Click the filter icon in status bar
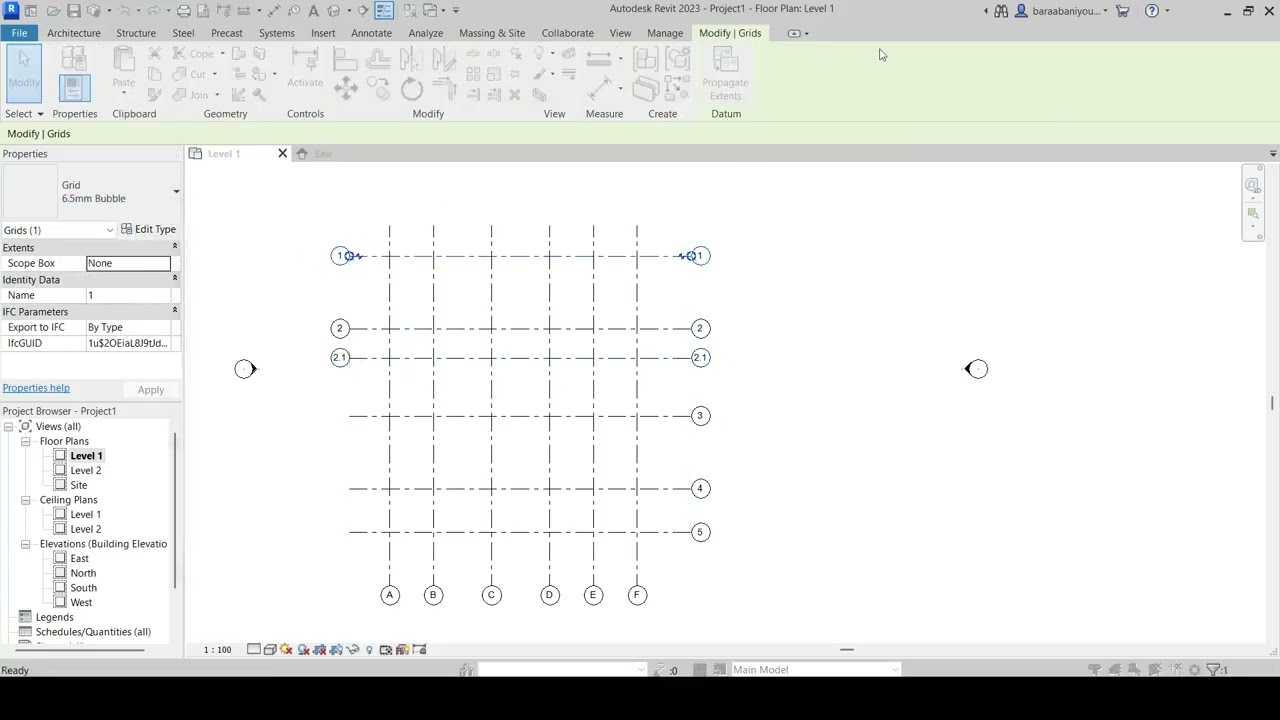The width and height of the screenshot is (1280, 720). (x=1213, y=670)
